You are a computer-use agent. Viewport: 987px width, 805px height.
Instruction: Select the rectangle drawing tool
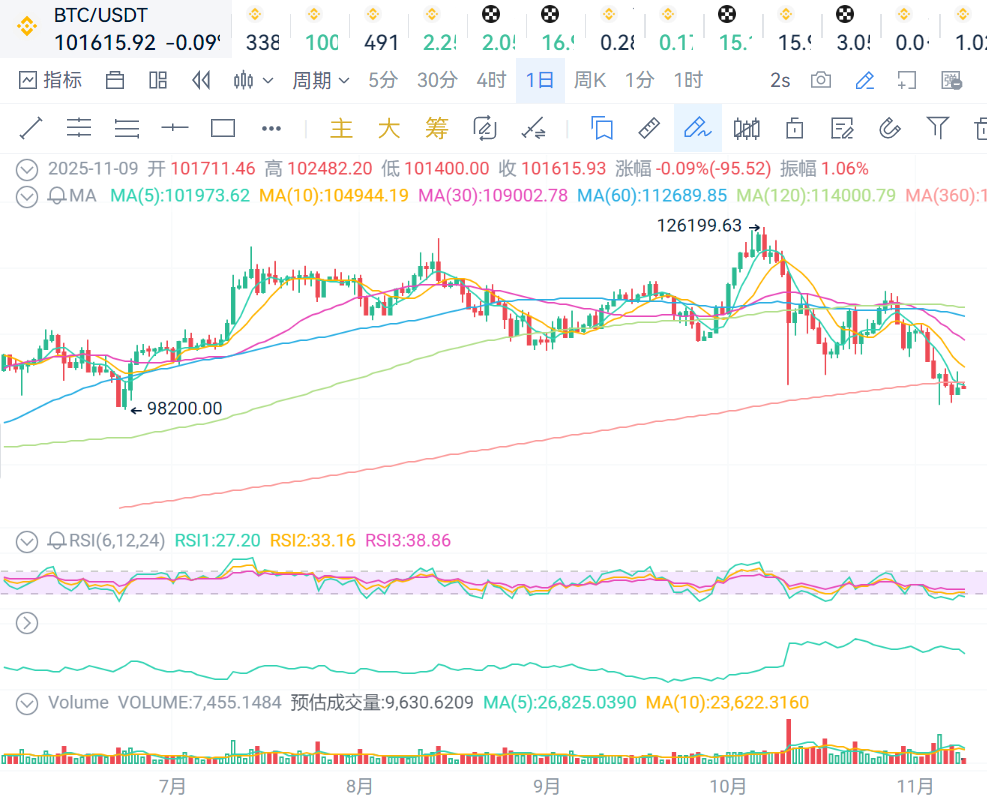pyautogui.click(x=223, y=128)
